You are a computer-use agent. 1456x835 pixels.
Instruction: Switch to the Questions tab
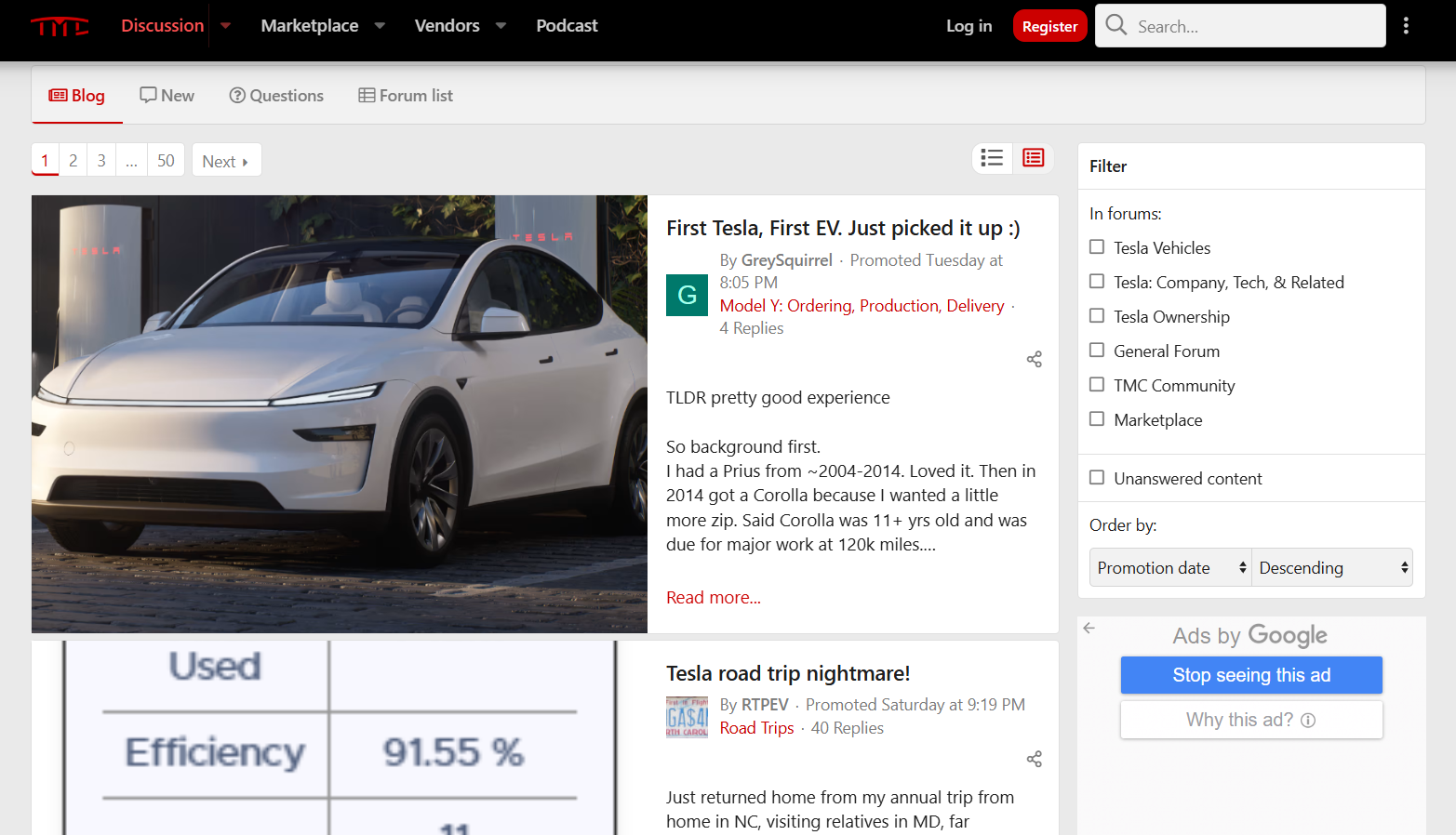coord(276,95)
